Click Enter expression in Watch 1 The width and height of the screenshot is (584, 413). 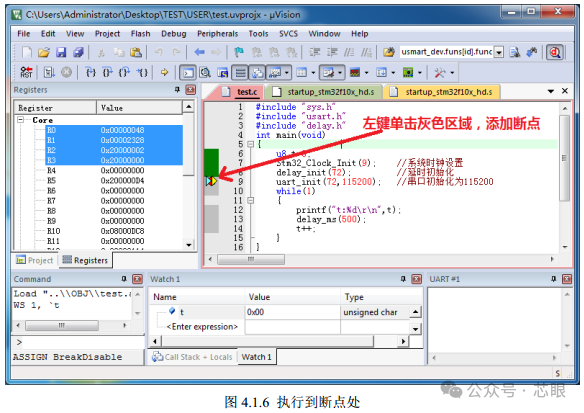[202, 327]
